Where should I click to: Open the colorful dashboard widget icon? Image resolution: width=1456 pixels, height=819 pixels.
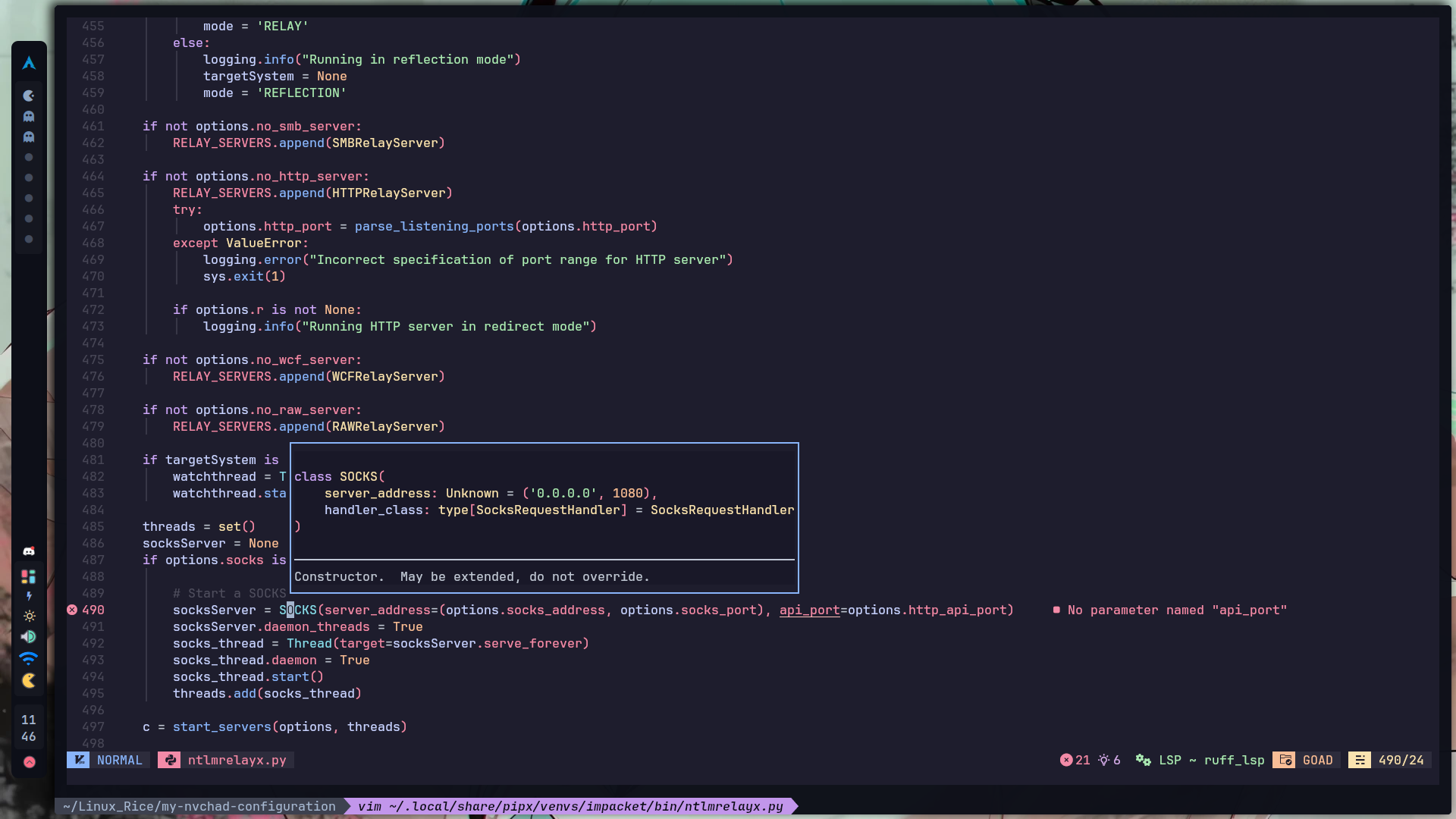click(x=29, y=577)
